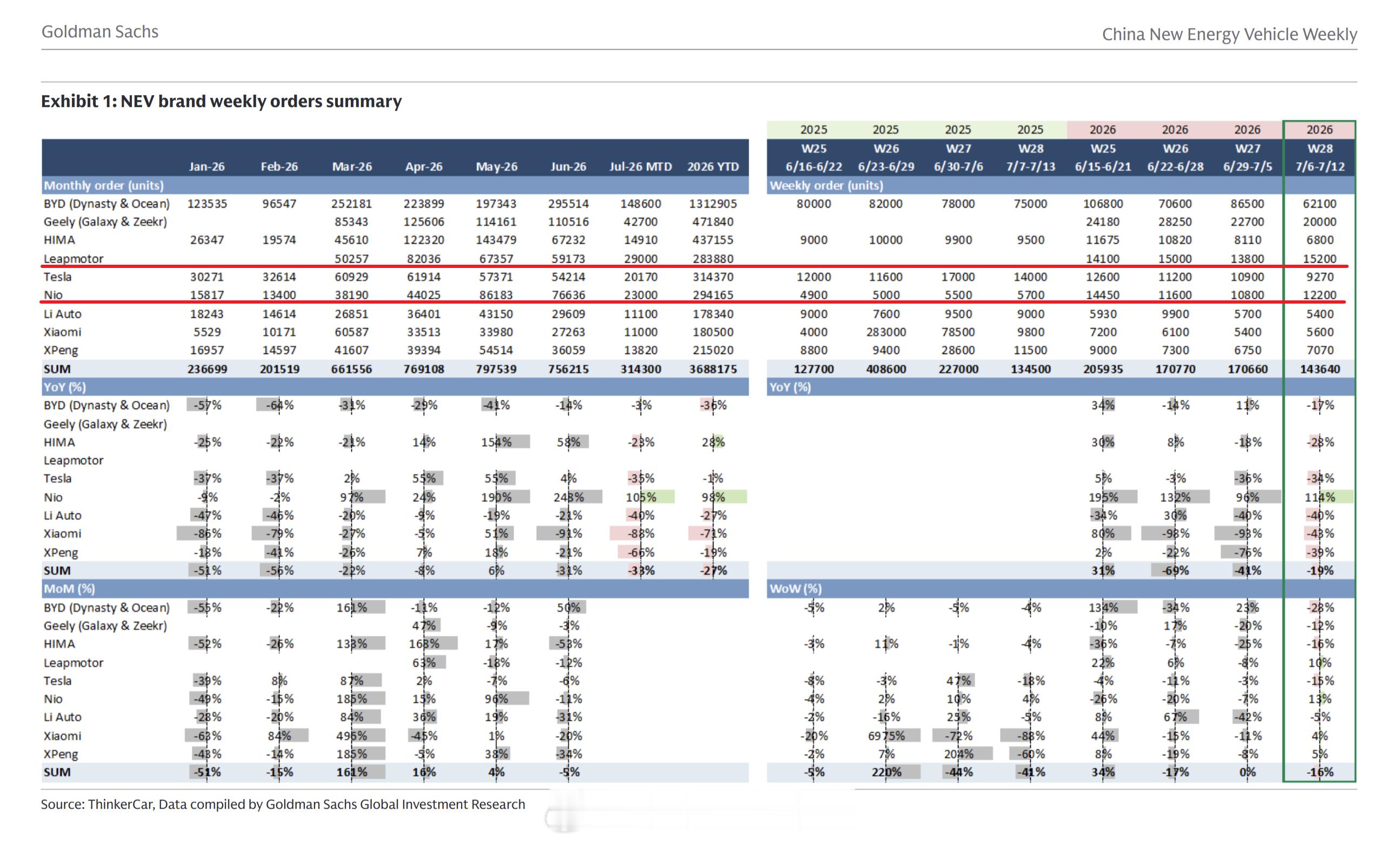
Task: Select the Tesla row label in units table
Action: click(x=57, y=277)
